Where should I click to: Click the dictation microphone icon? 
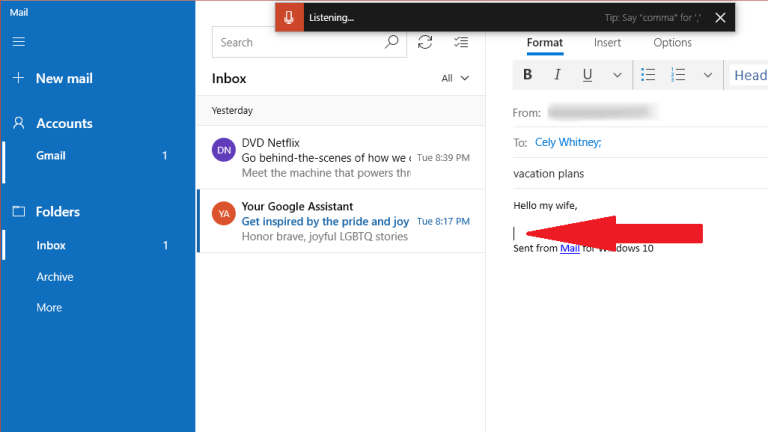289,18
